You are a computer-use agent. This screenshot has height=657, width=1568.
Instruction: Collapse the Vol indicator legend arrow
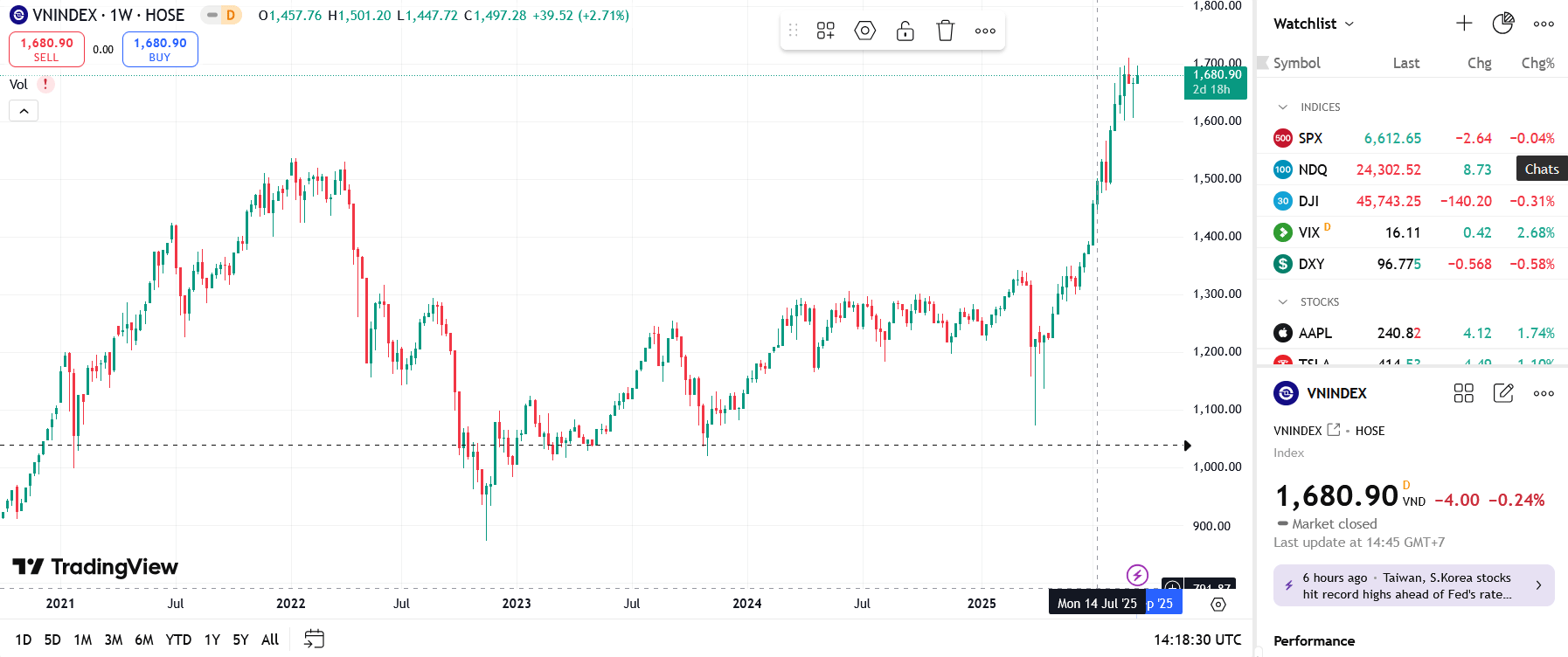pos(24,111)
